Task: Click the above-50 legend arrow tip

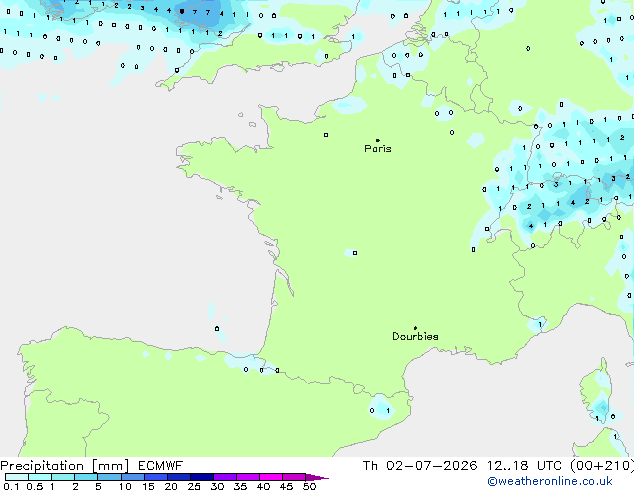Action: pyautogui.click(x=317, y=477)
